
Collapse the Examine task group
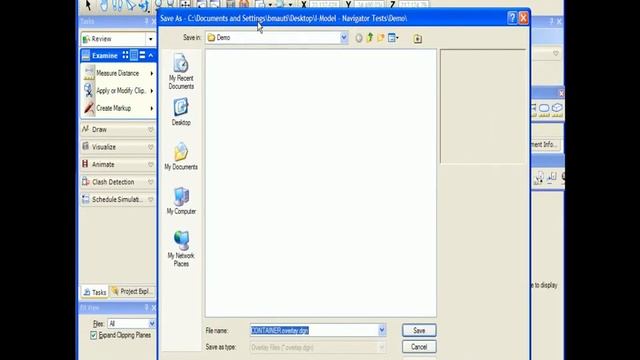[x=151, y=56]
